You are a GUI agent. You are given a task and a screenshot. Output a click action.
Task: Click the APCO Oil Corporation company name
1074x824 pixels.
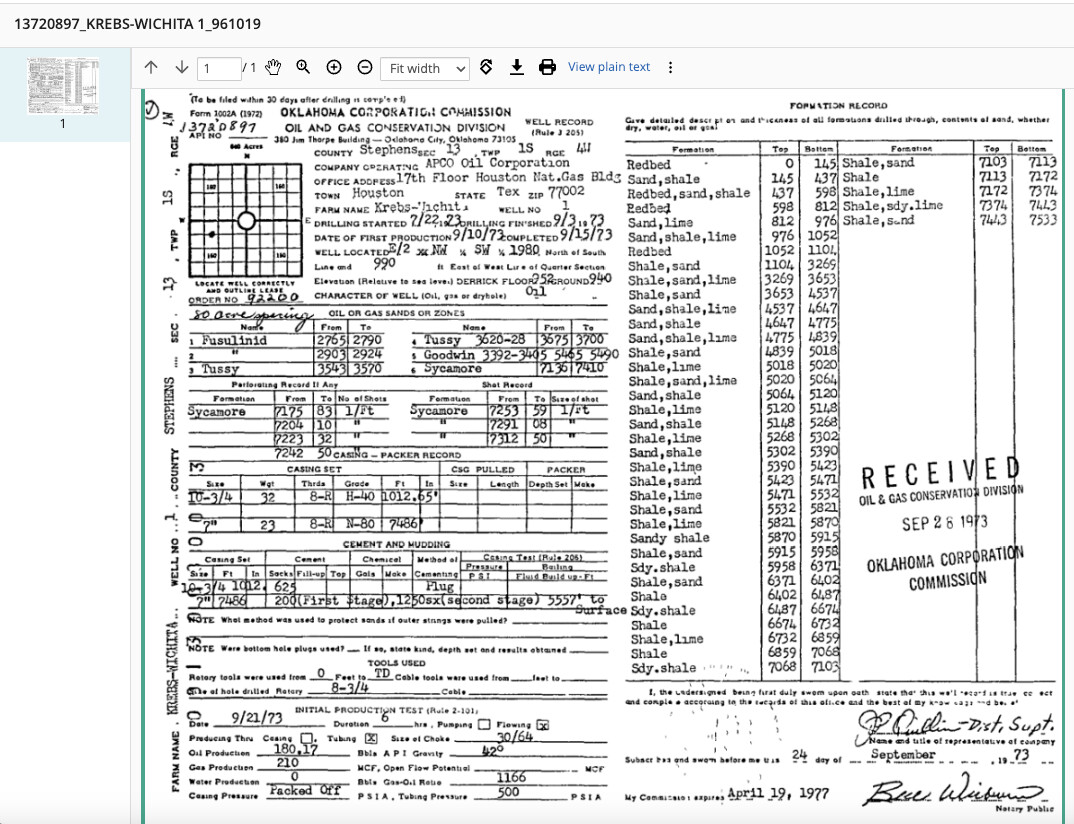(497, 163)
